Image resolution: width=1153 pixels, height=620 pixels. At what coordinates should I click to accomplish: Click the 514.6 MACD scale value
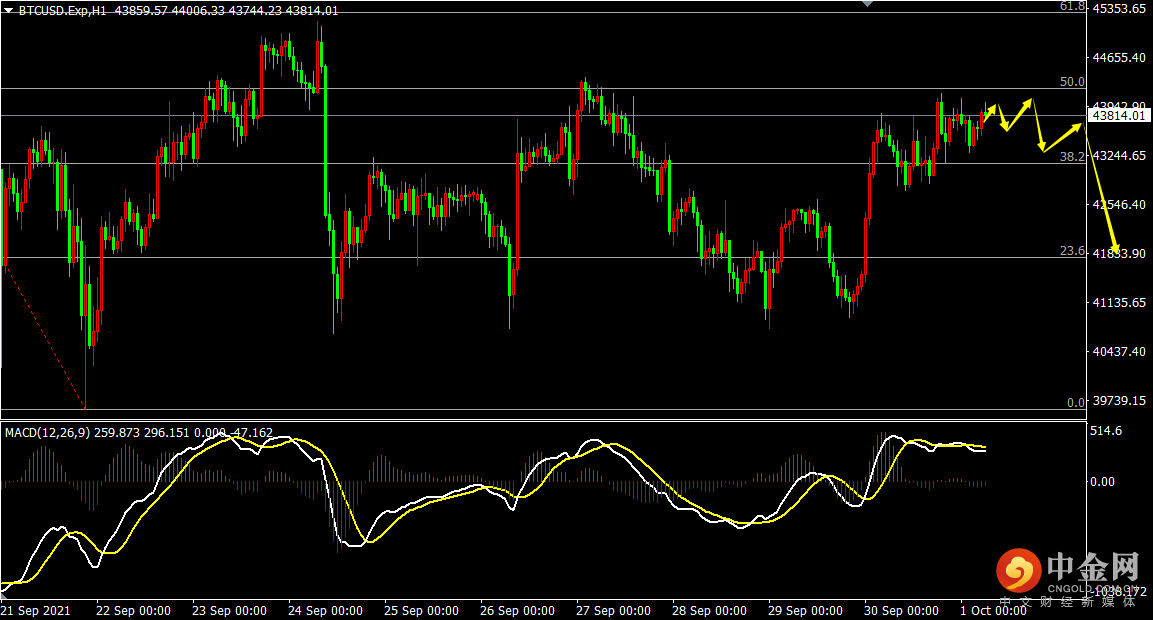coord(1108,432)
